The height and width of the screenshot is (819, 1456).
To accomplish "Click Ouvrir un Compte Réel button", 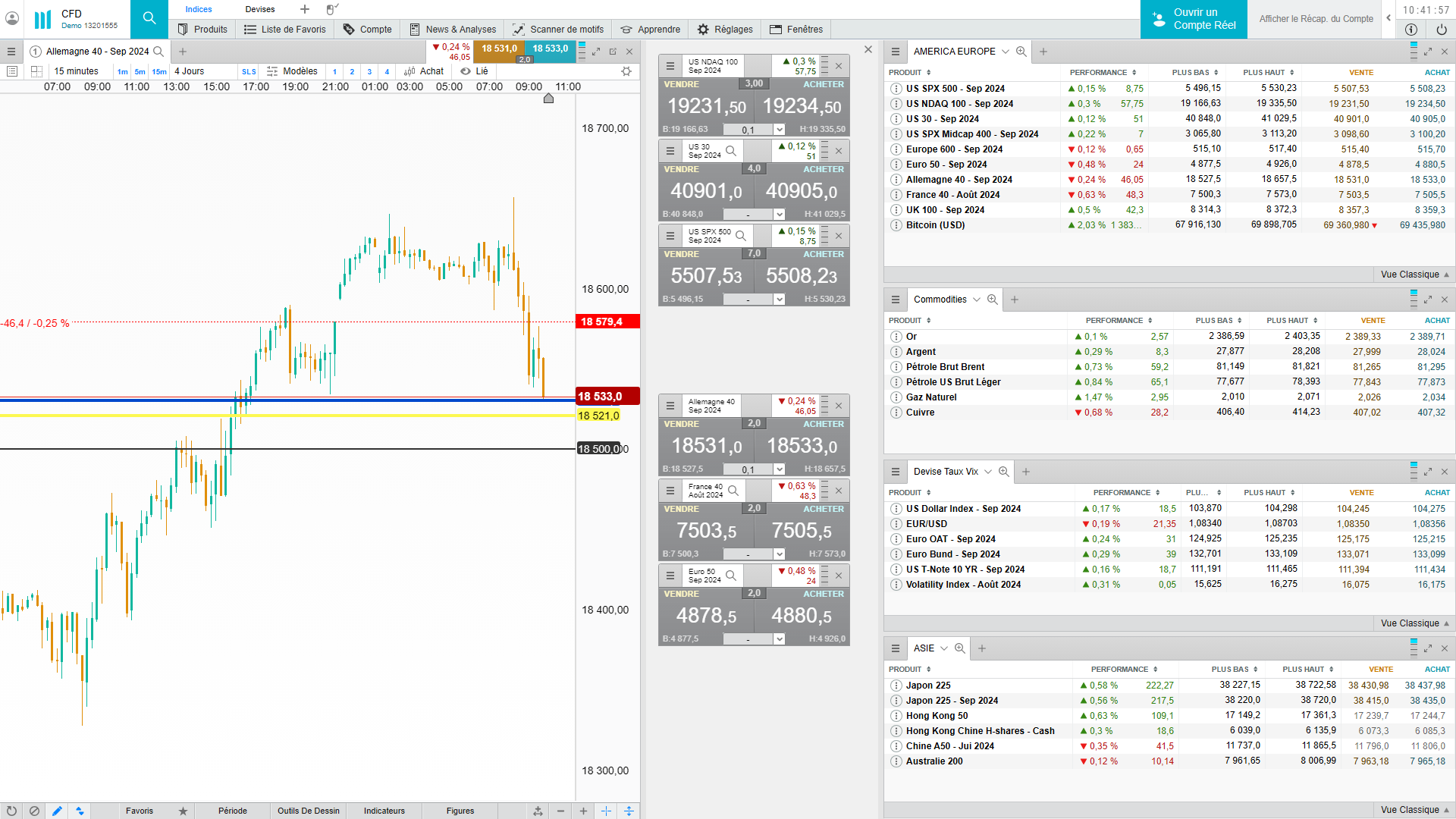I will [x=1194, y=19].
